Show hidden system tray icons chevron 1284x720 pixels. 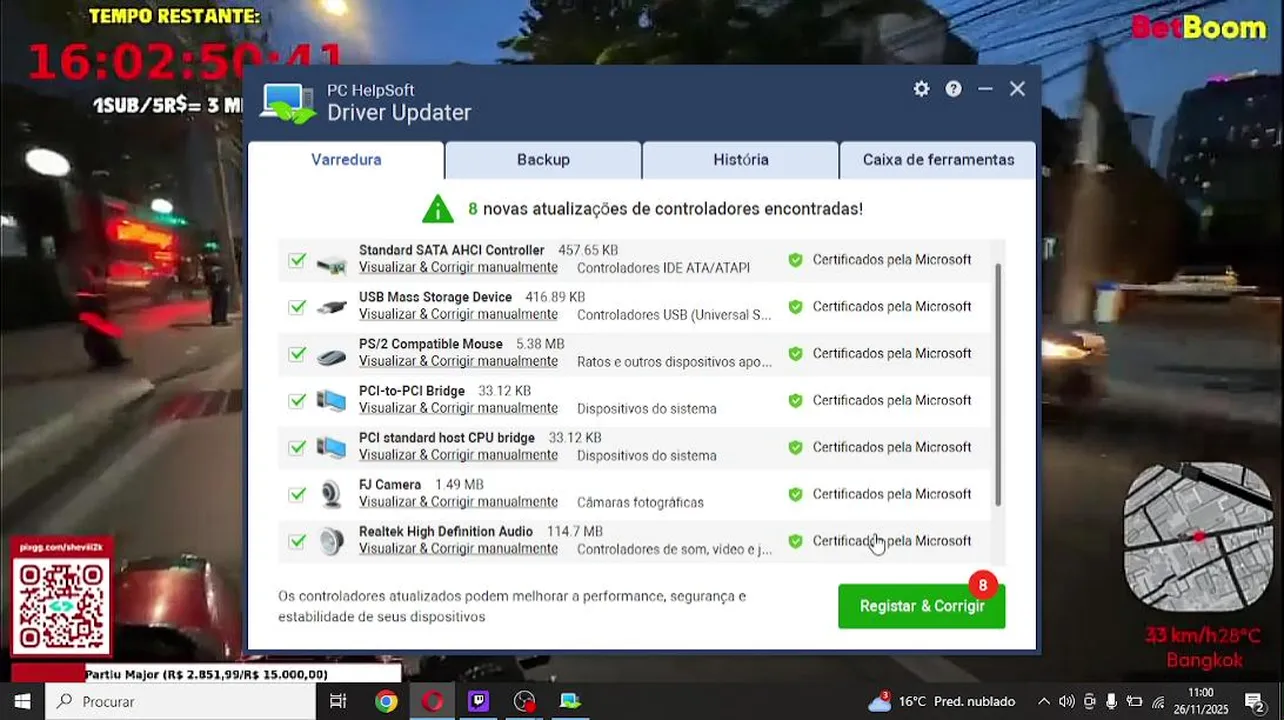click(x=1043, y=702)
